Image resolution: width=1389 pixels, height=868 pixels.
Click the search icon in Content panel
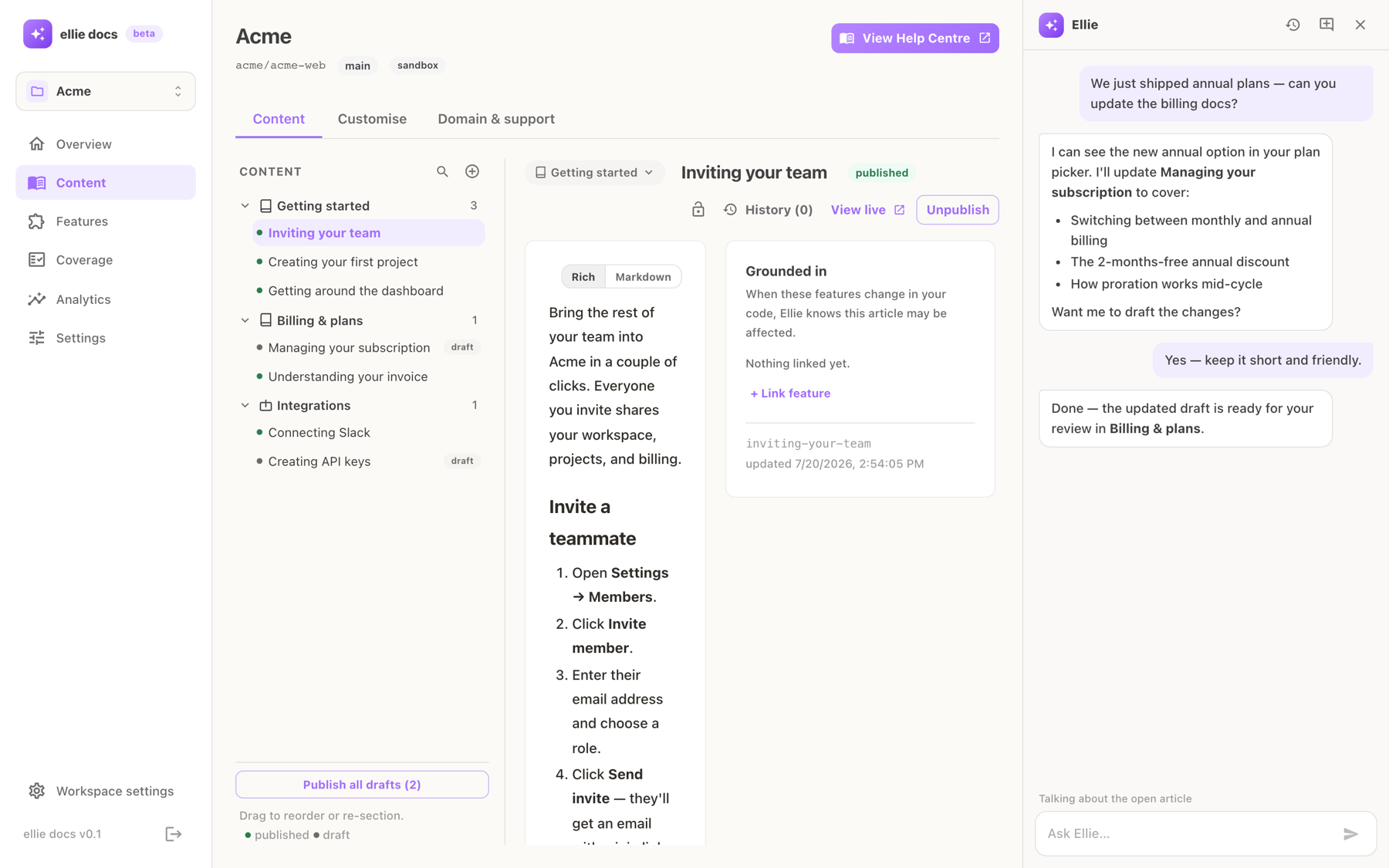pos(442,171)
